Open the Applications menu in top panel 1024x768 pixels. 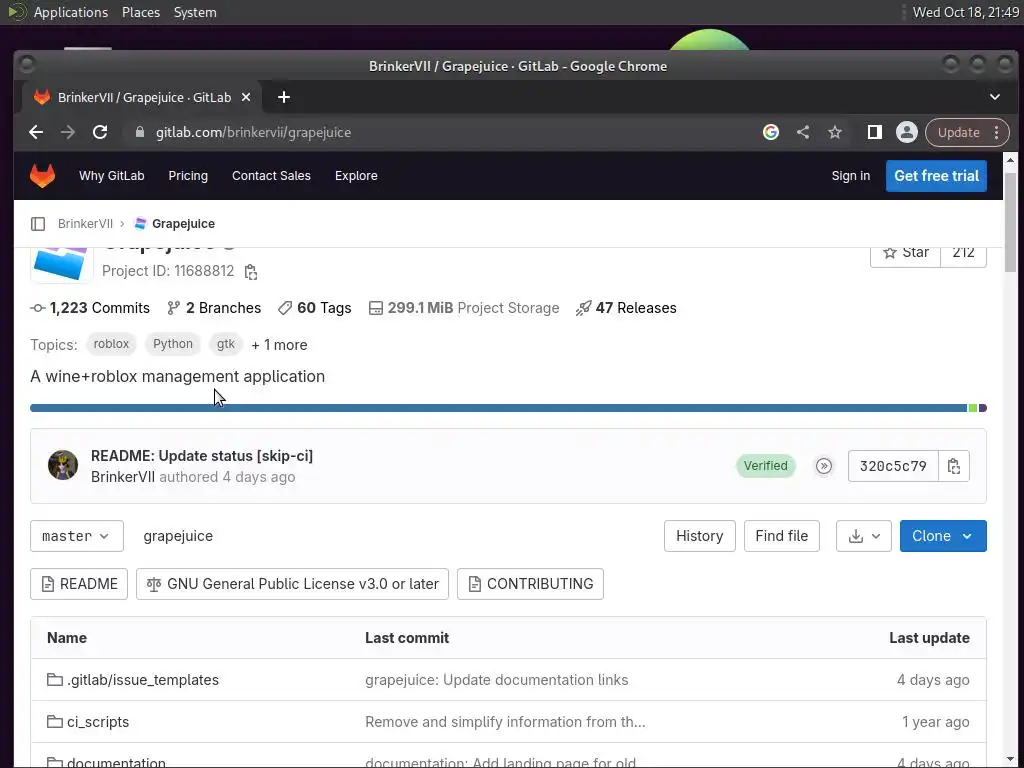click(71, 12)
